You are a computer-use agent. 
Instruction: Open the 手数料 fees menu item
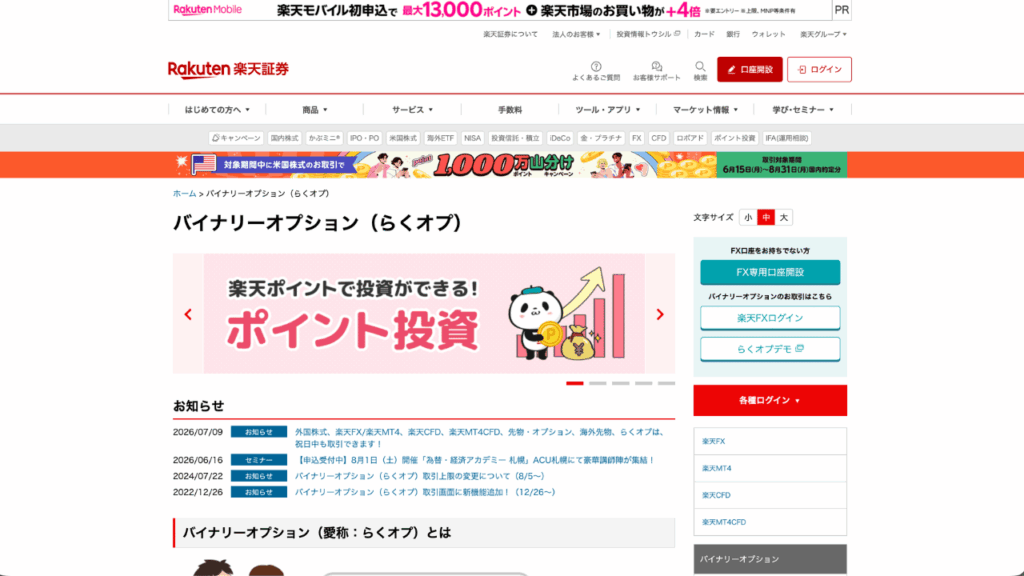(x=510, y=110)
